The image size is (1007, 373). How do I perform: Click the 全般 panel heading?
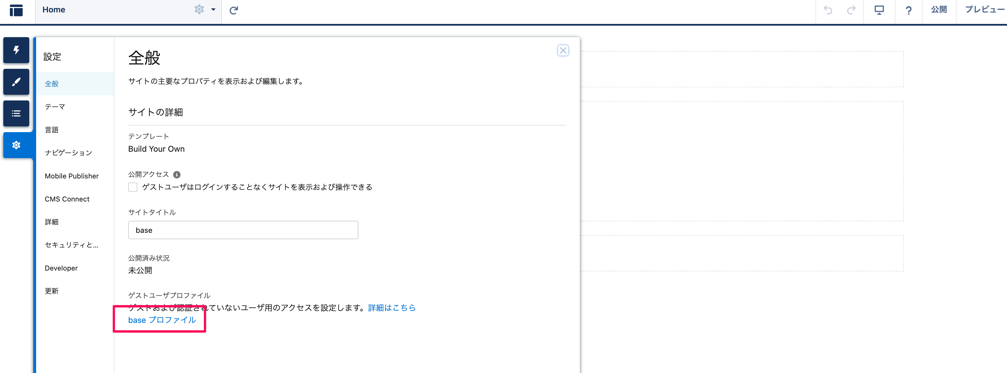tap(144, 57)
